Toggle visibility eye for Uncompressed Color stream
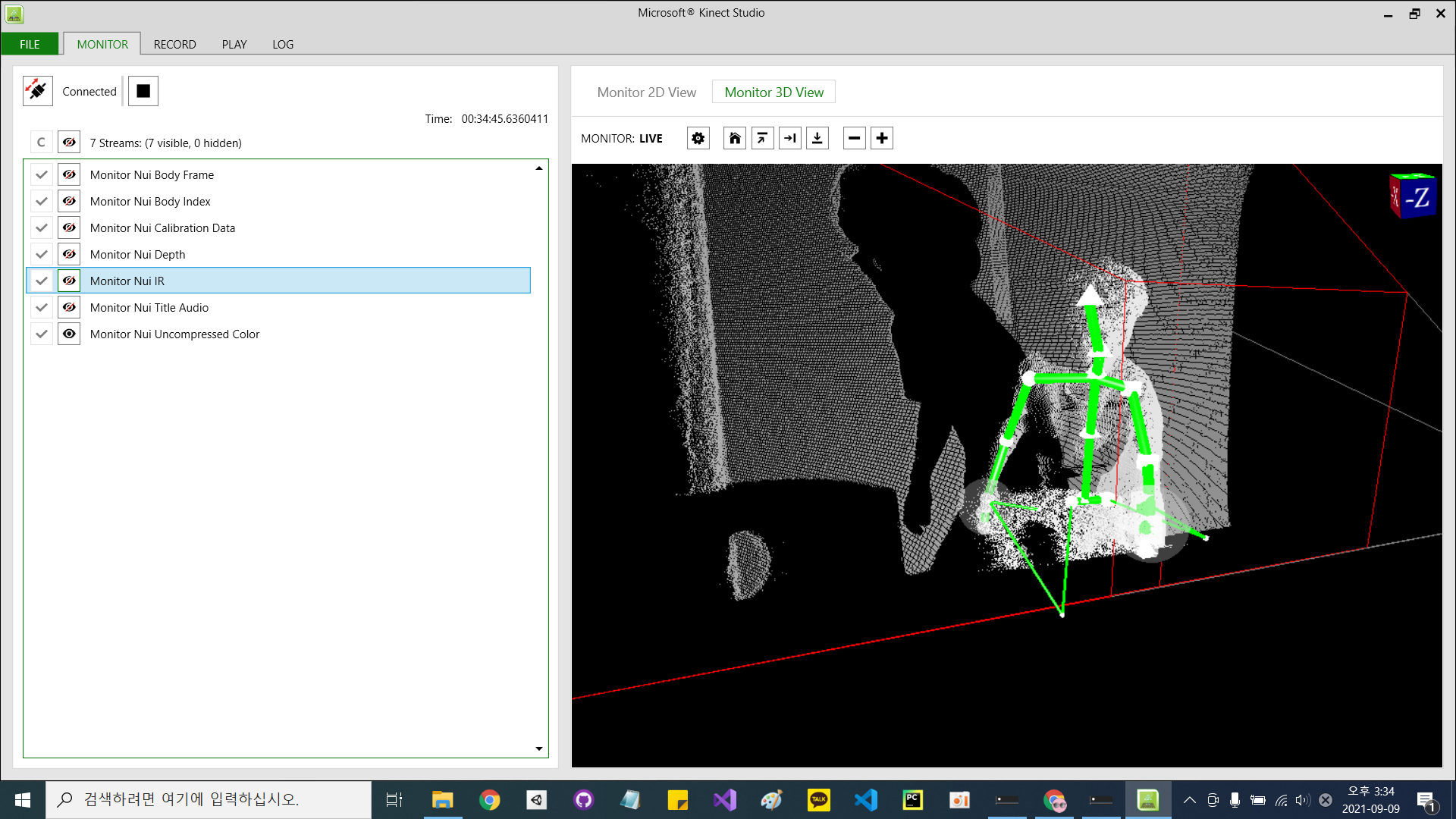The height and width of the screenshot is (819, 1456). tap(69, 334)
